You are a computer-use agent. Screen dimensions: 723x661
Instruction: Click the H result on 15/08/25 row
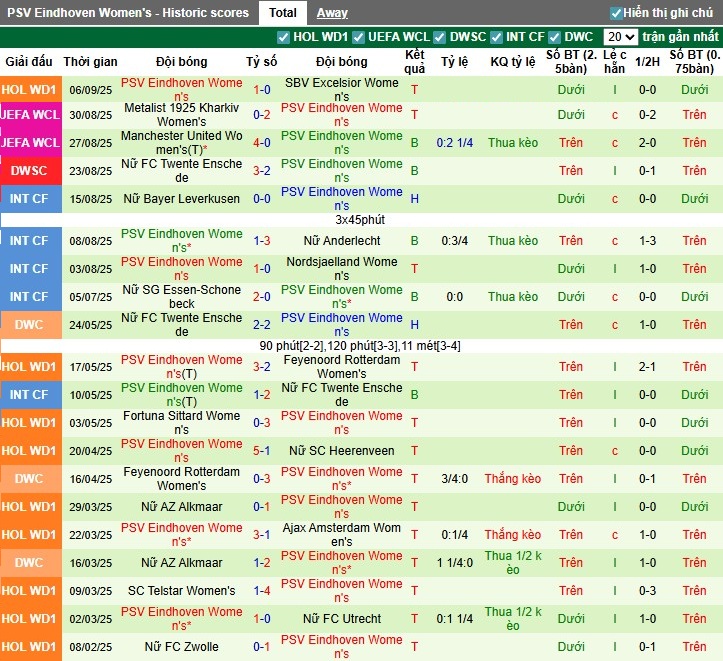[415, 199]
